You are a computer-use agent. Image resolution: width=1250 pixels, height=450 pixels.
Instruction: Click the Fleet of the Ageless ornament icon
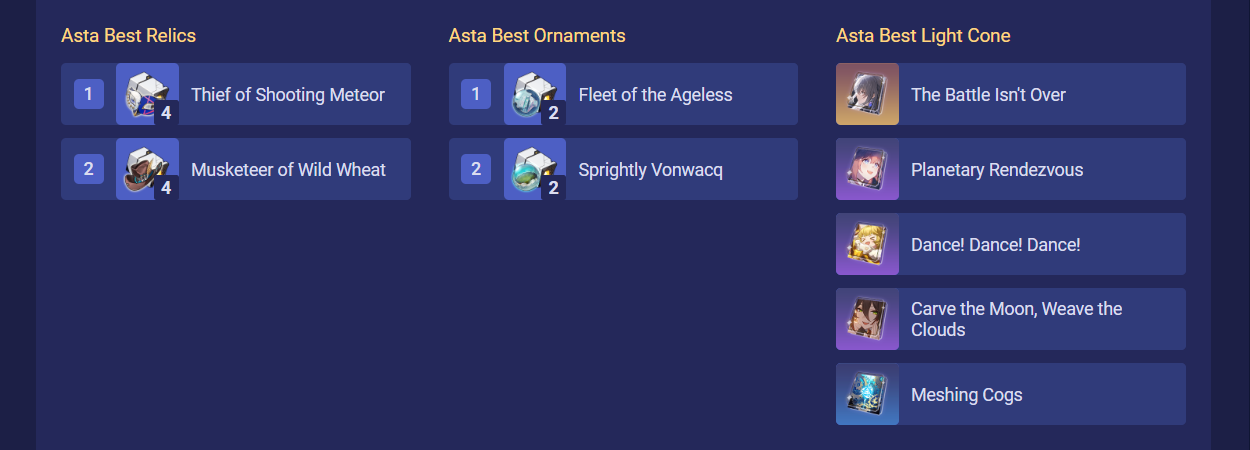click(535, 94)
